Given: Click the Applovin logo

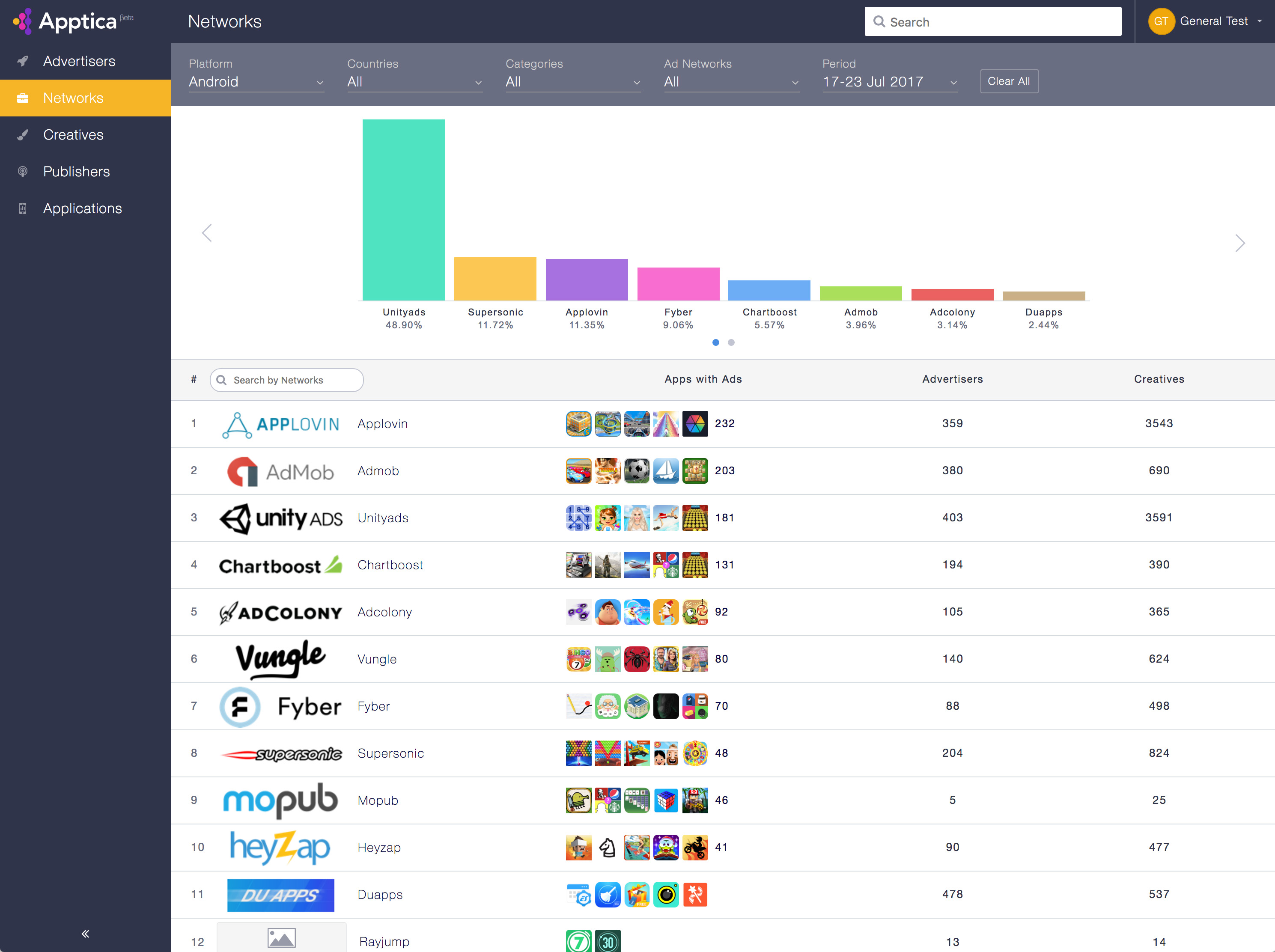Looking at the screenshot, I should 281,425.
